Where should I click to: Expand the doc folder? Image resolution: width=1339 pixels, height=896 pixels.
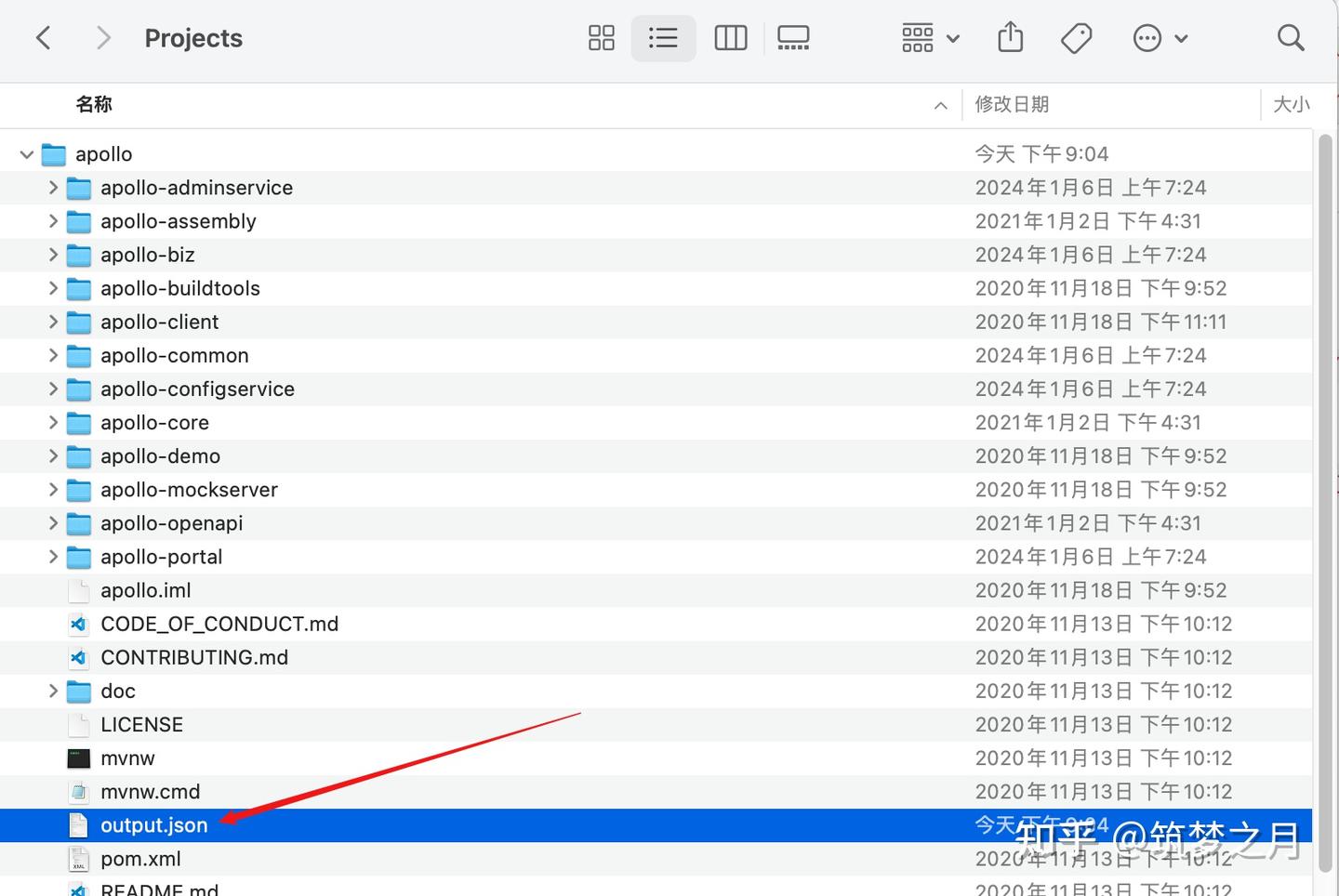54,691
